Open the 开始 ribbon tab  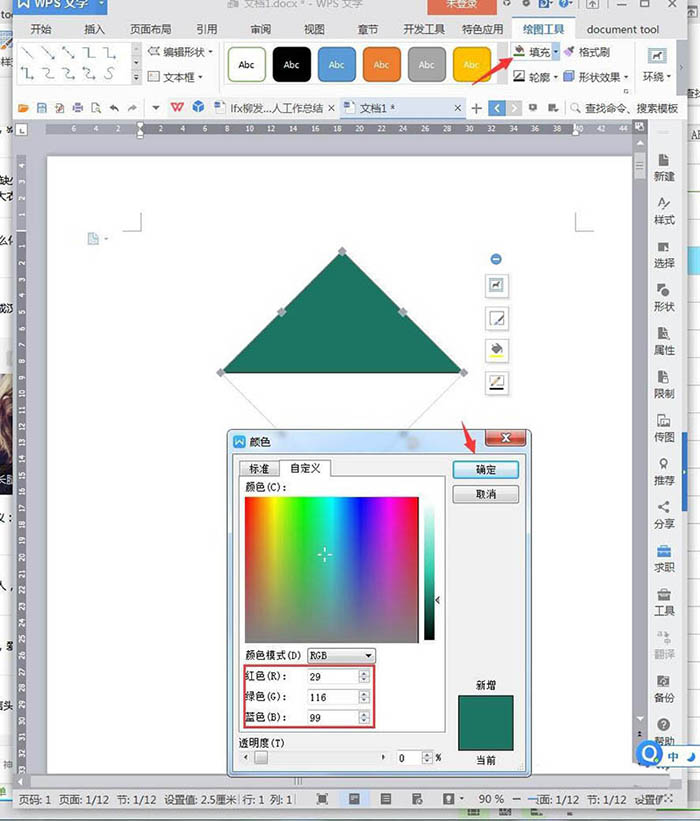point(41,29)
